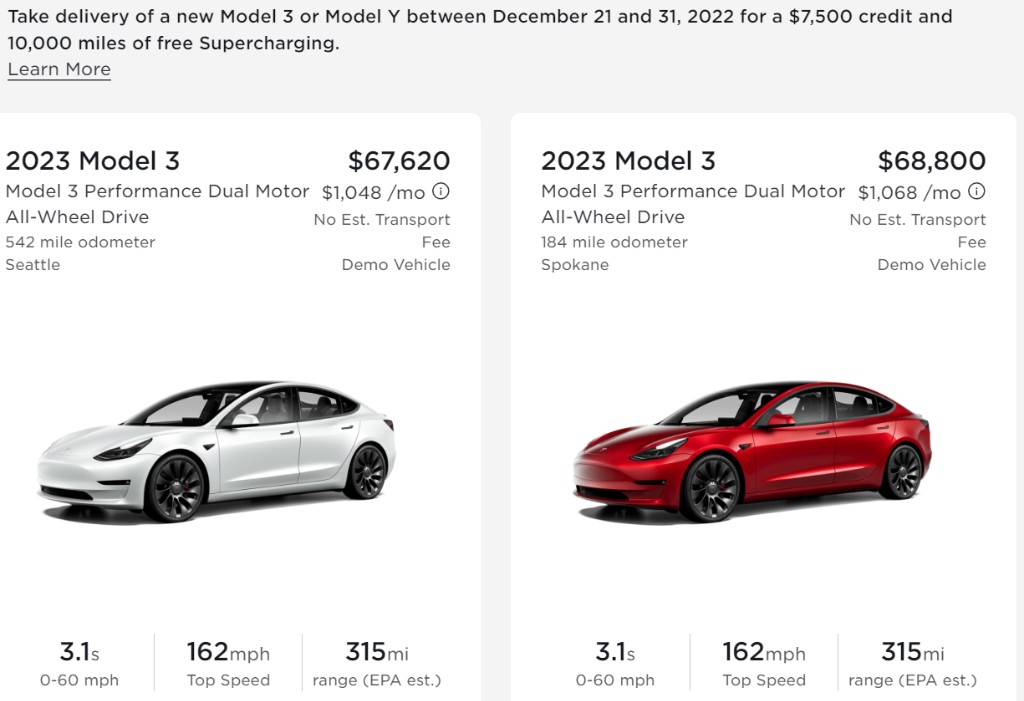Image resolution: width=1024 pixels, height=701 pixels.
Task: Open the 2023 Model 3 Seattle listing title
Action: tap(93, 161)
